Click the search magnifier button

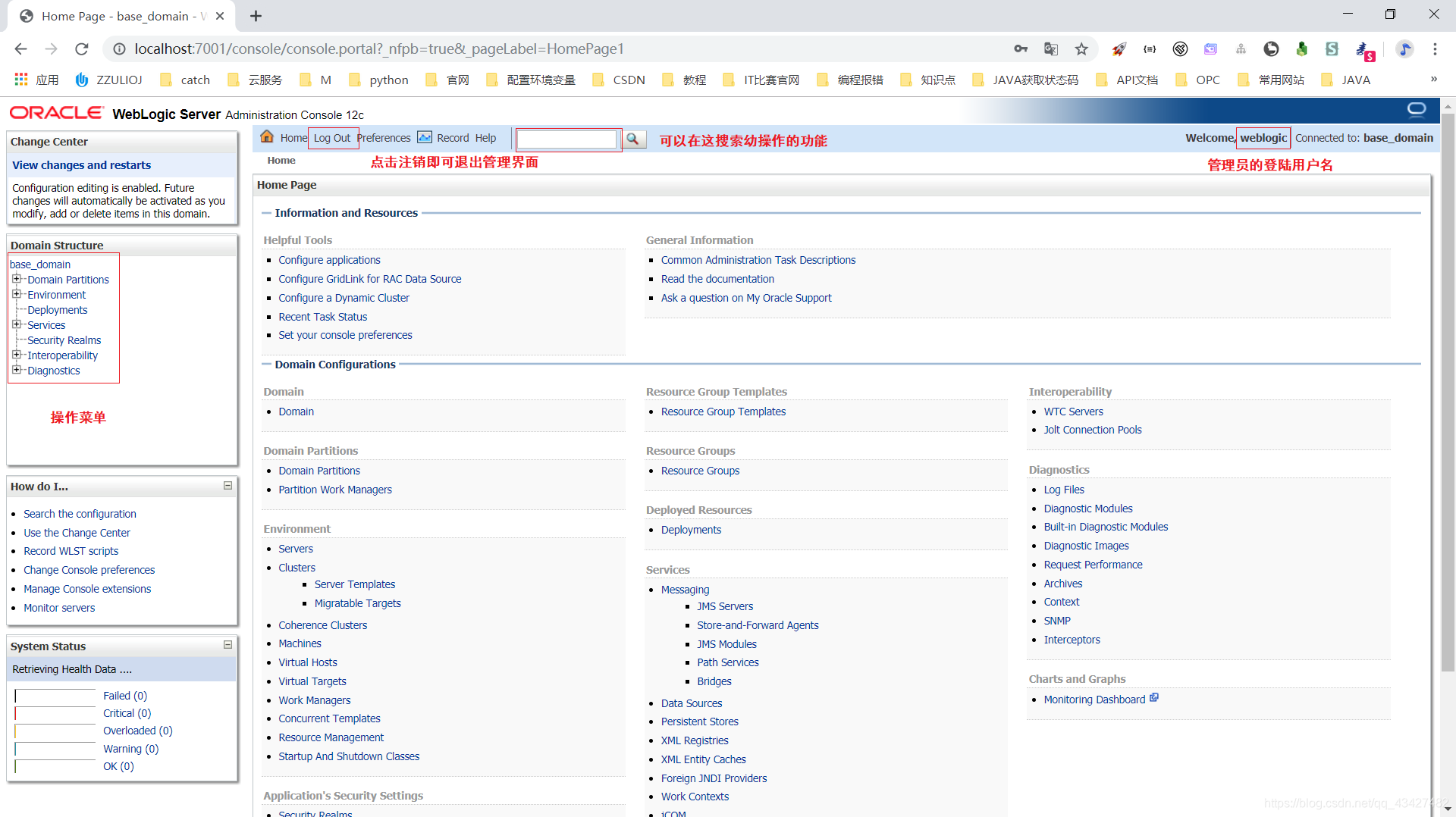(633, 139)
